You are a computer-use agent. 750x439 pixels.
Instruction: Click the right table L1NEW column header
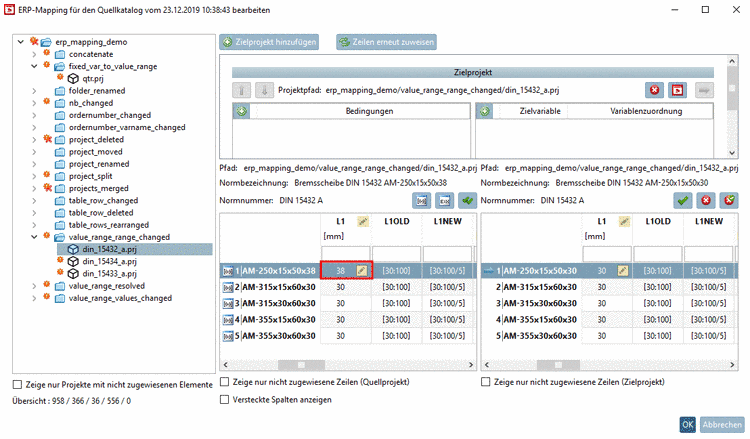tap(708, 221)
